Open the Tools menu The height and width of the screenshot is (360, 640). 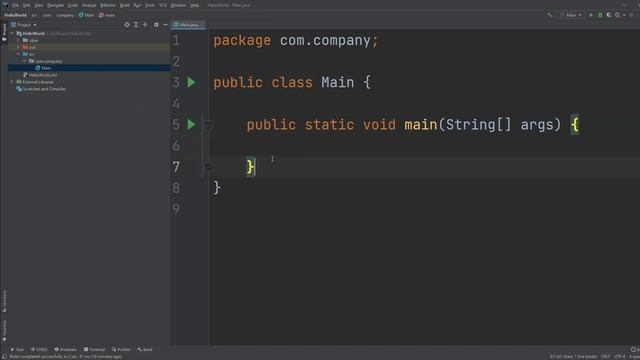[x=150, y=5]
